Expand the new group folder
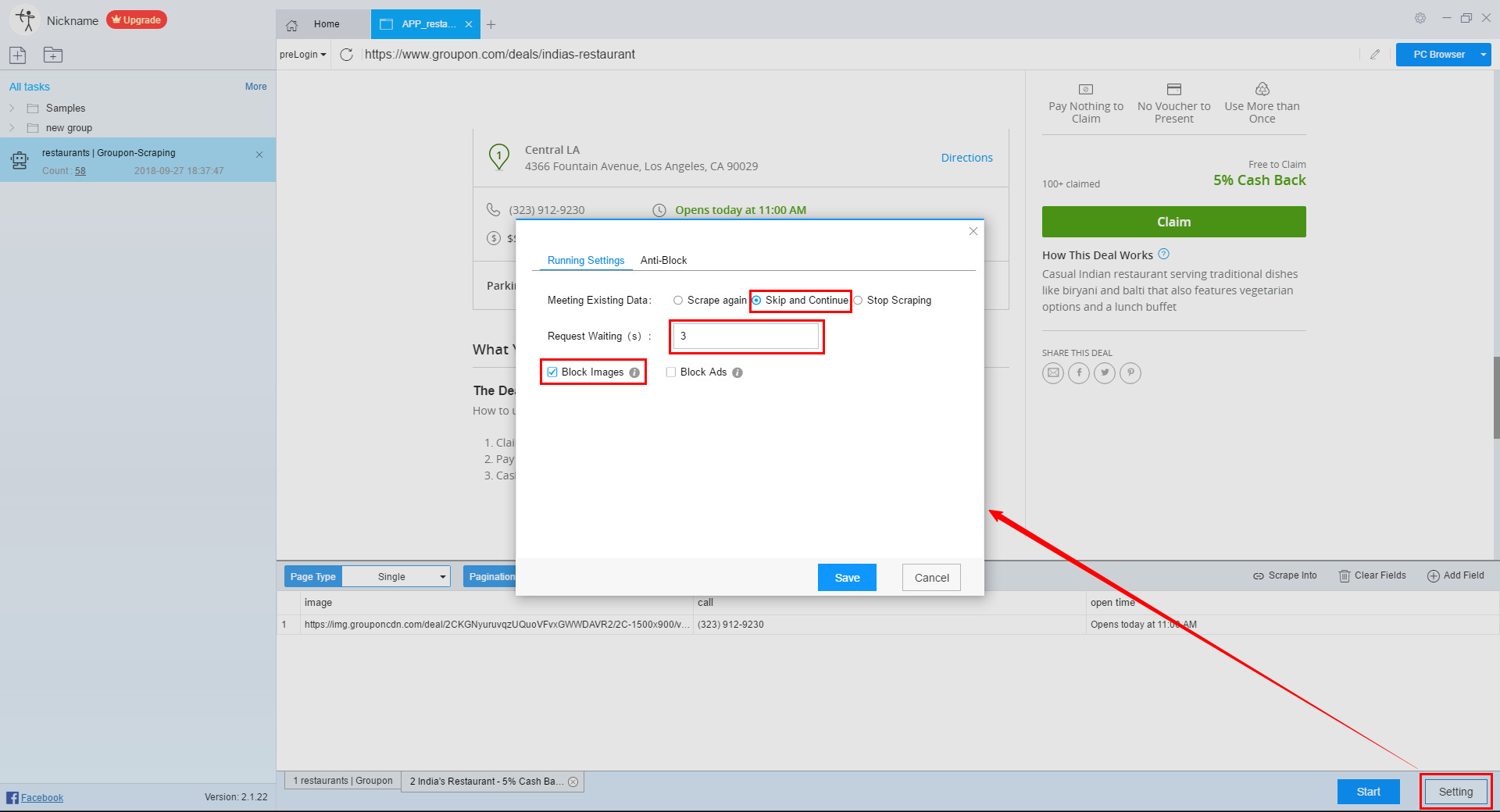Image resolution: width=1500 pixels, height=812 pixels. click(12, 127)
